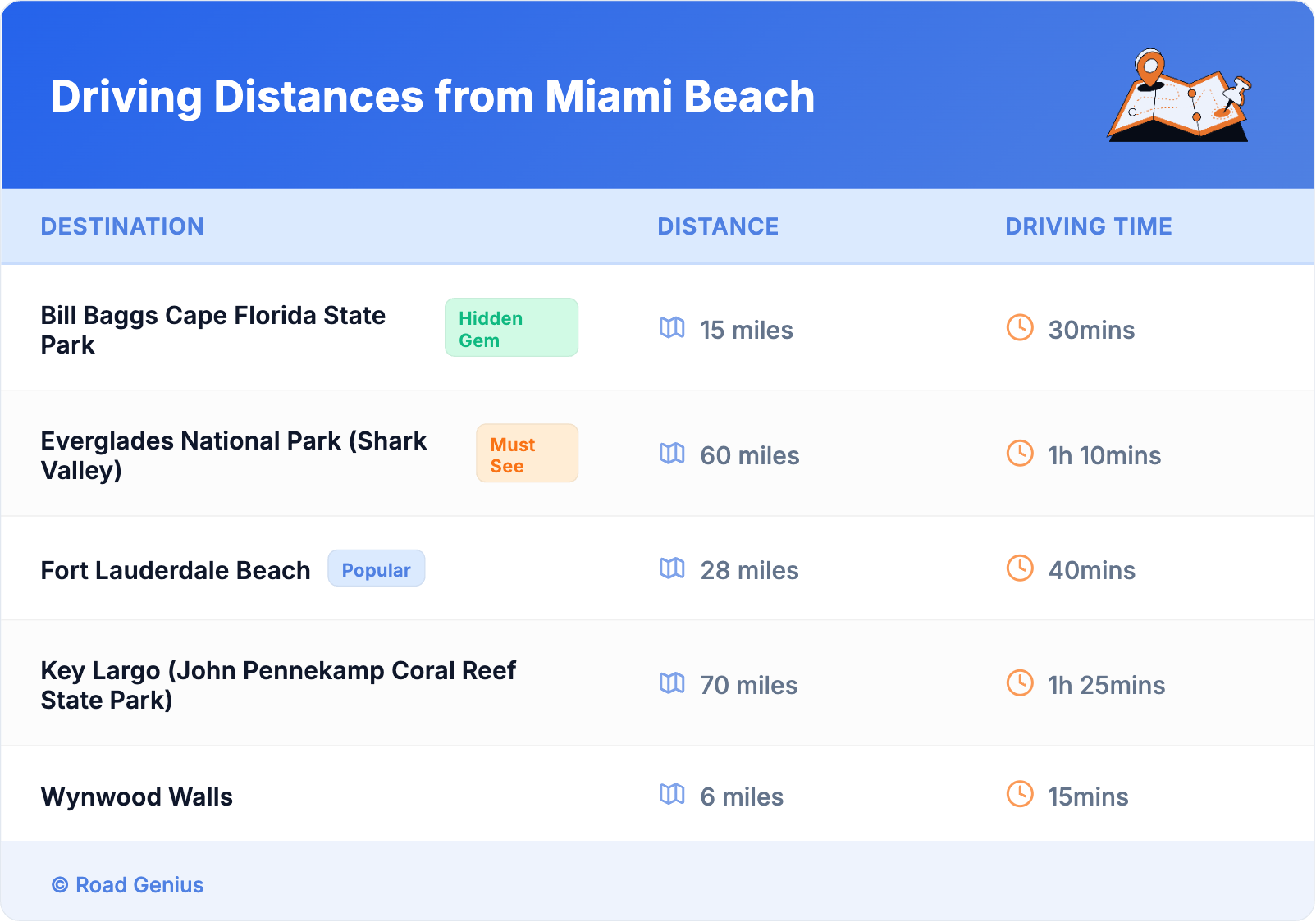Select the Wynwood Walls destination
The image size is (1316, 922).
point(137,797)
